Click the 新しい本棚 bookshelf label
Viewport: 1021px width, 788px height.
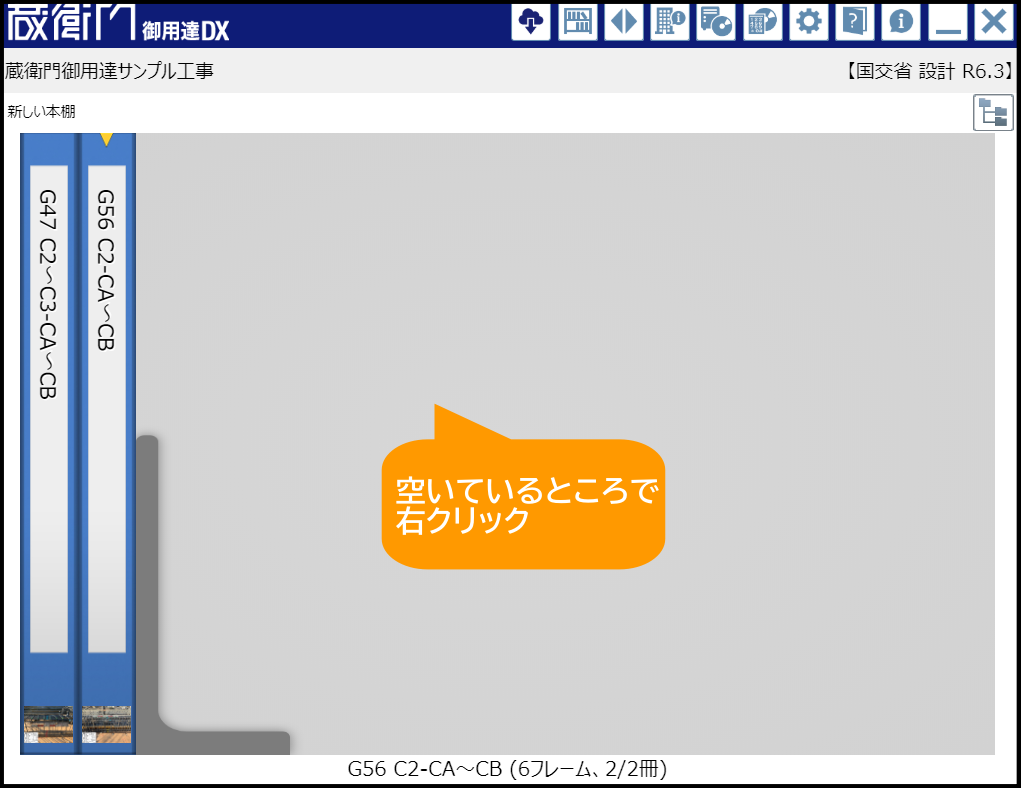41,112
